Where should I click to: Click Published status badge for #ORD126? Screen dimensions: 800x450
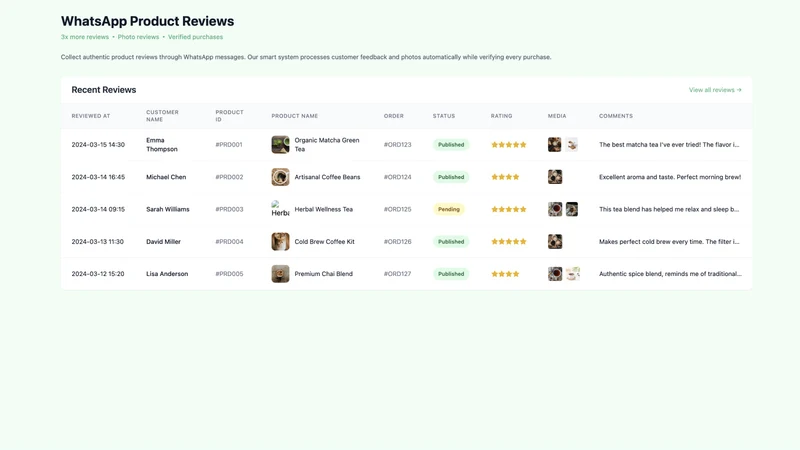[x=451, y=242]
